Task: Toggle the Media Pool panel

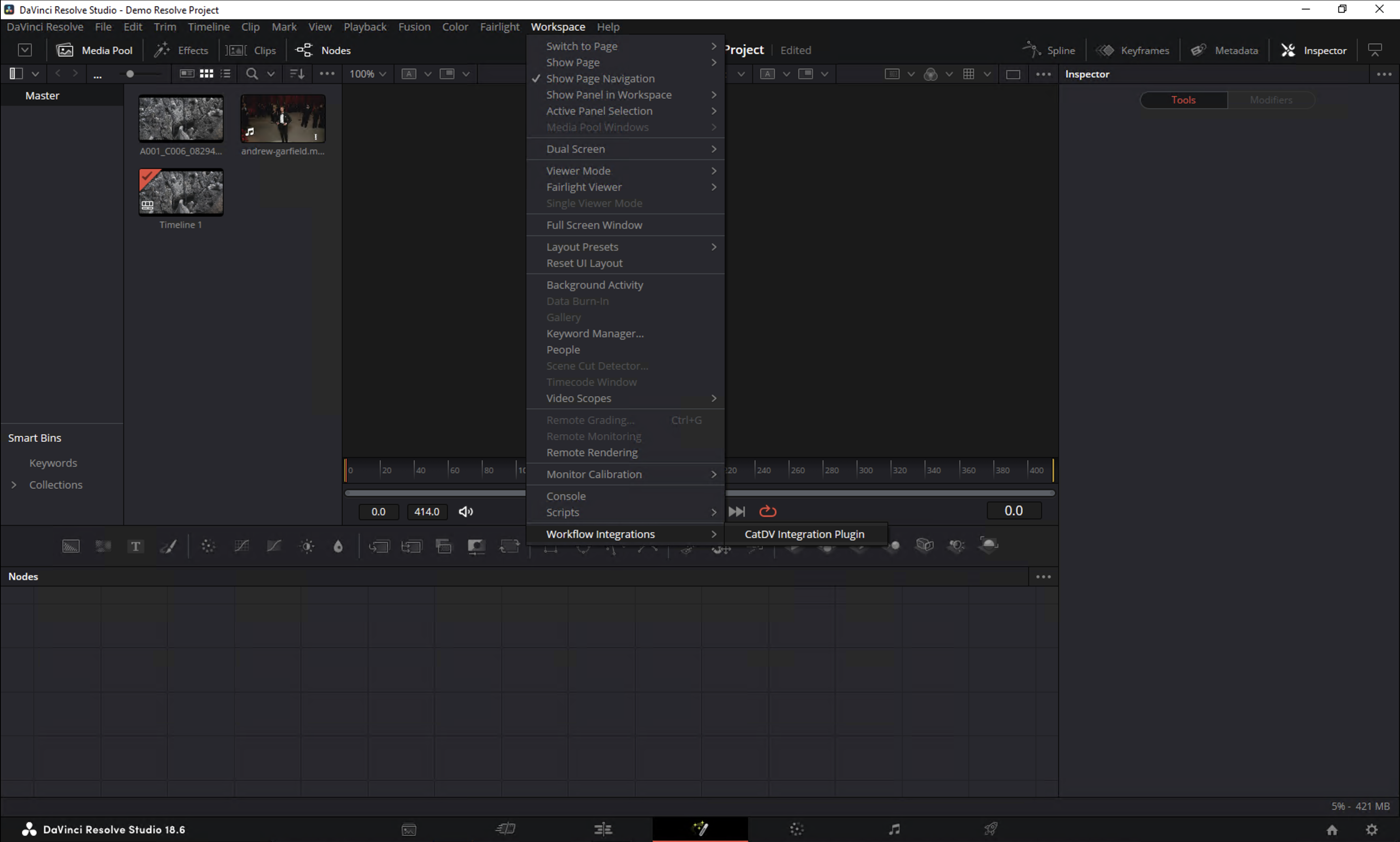Action: click(94, 50)
